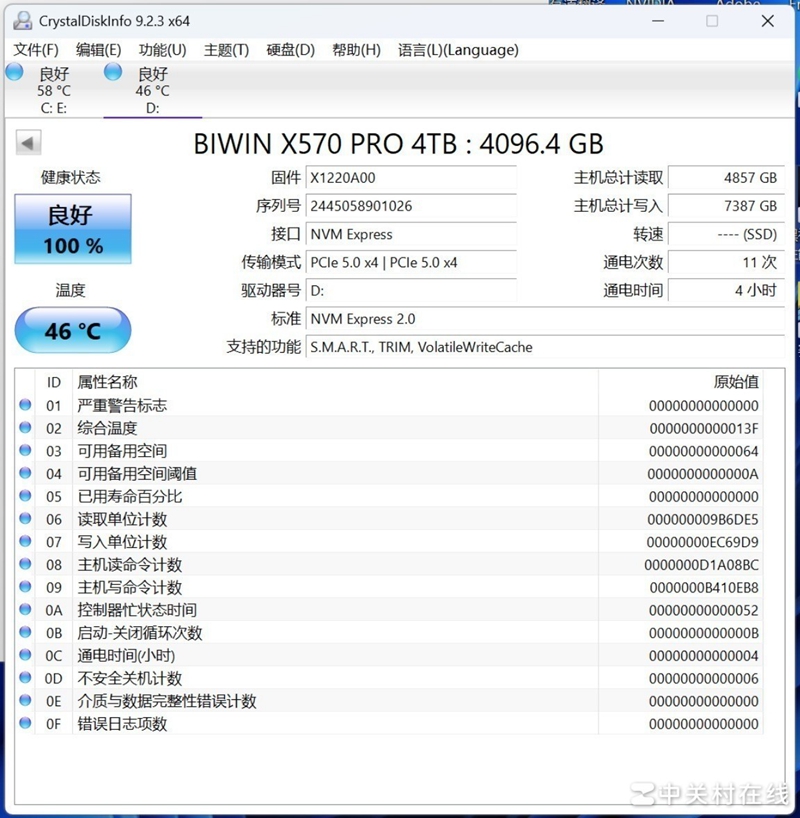Image resolution: width=800 pixels, height=818 pixels.
Task: Click raw value 0000000D1A08BC
Action: pyautogui.click(x=701, y=564)
